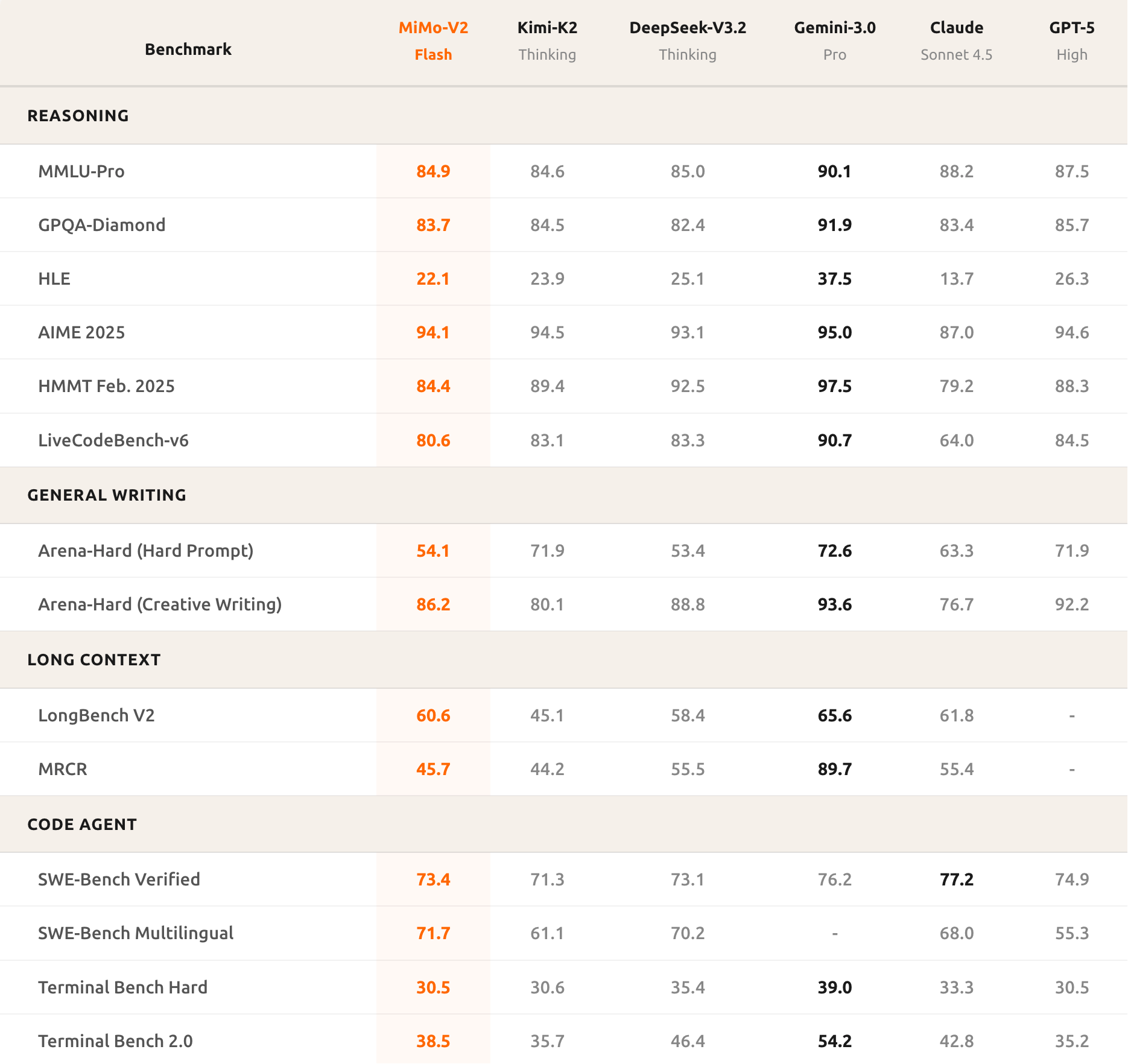Click the "Gemini-3.0" column header

(x=835, y=28)
